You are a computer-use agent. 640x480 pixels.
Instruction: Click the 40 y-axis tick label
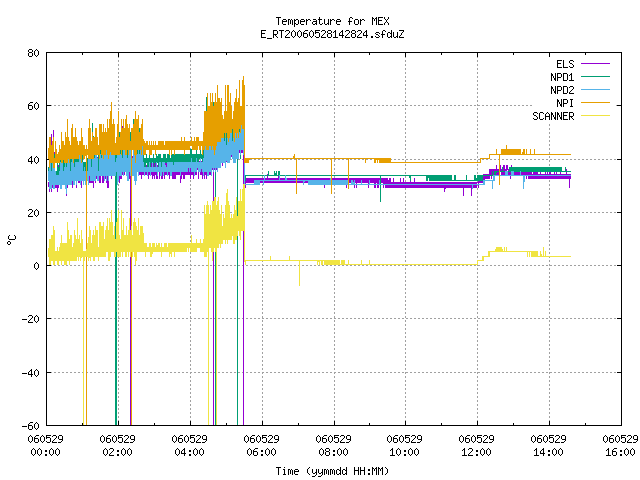pyautogui.click(x=33, y=160)
